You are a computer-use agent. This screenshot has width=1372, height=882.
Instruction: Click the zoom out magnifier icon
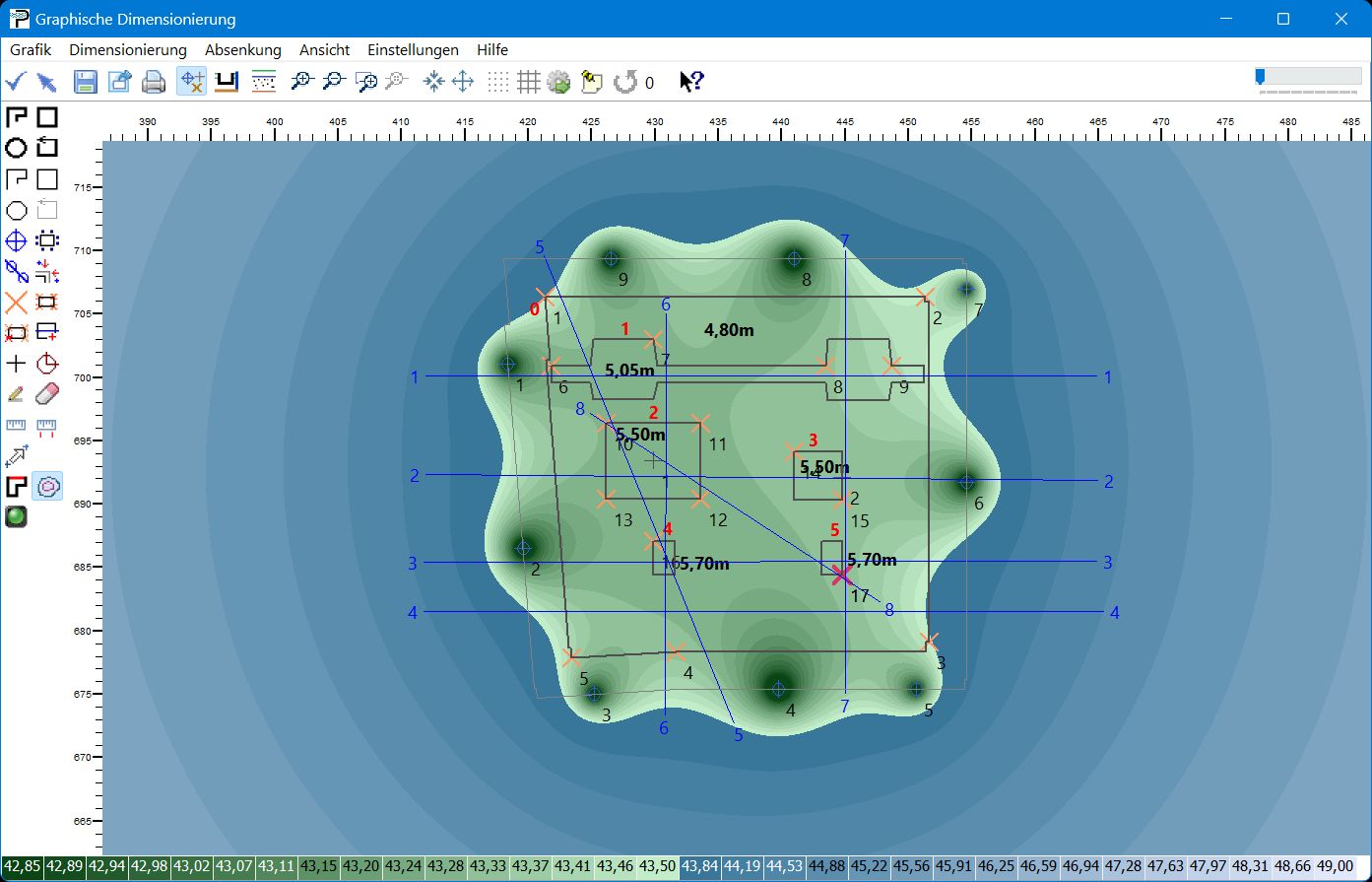[334, 82]
